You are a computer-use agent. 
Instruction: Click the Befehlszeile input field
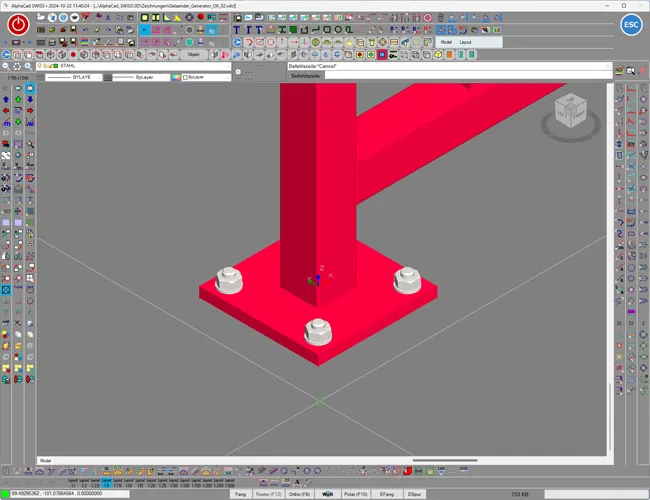[x=468, y=76]
